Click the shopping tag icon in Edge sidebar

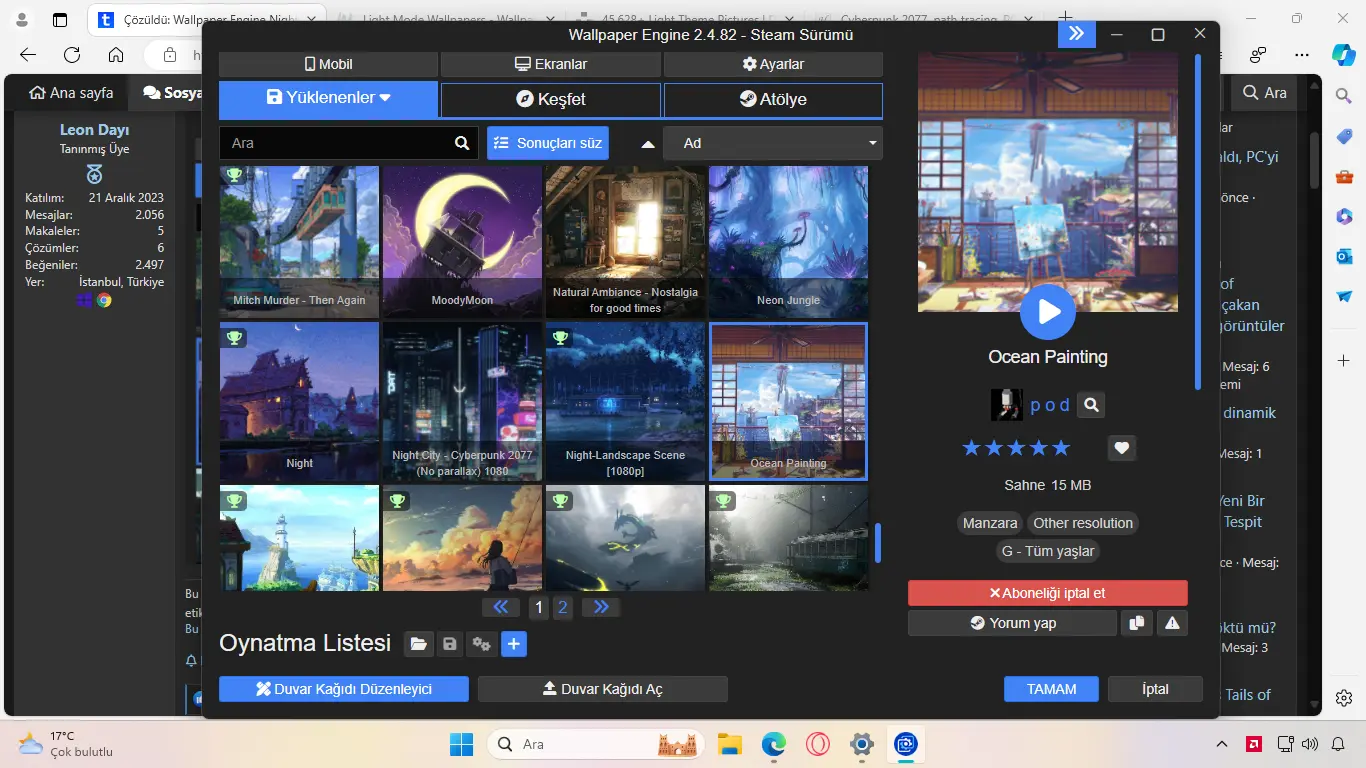(1344, 136)
